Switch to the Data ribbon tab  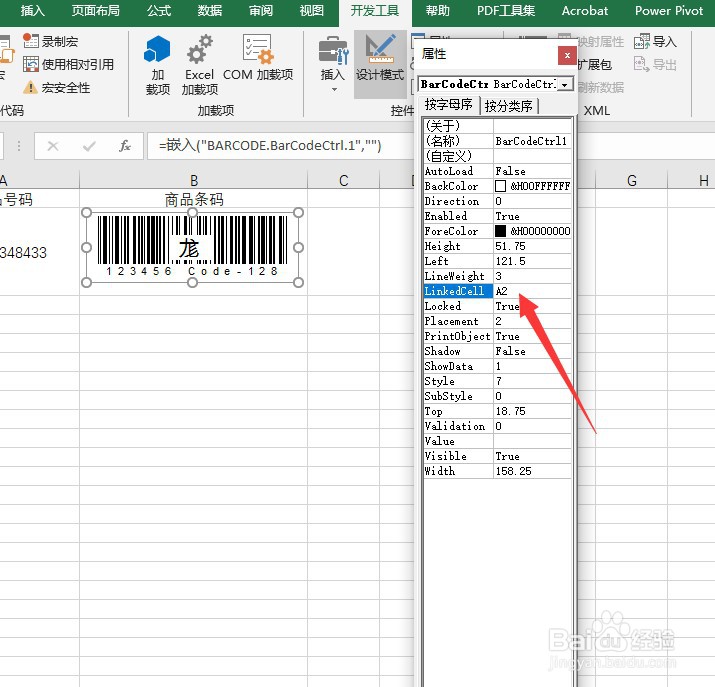click(210, 10)
